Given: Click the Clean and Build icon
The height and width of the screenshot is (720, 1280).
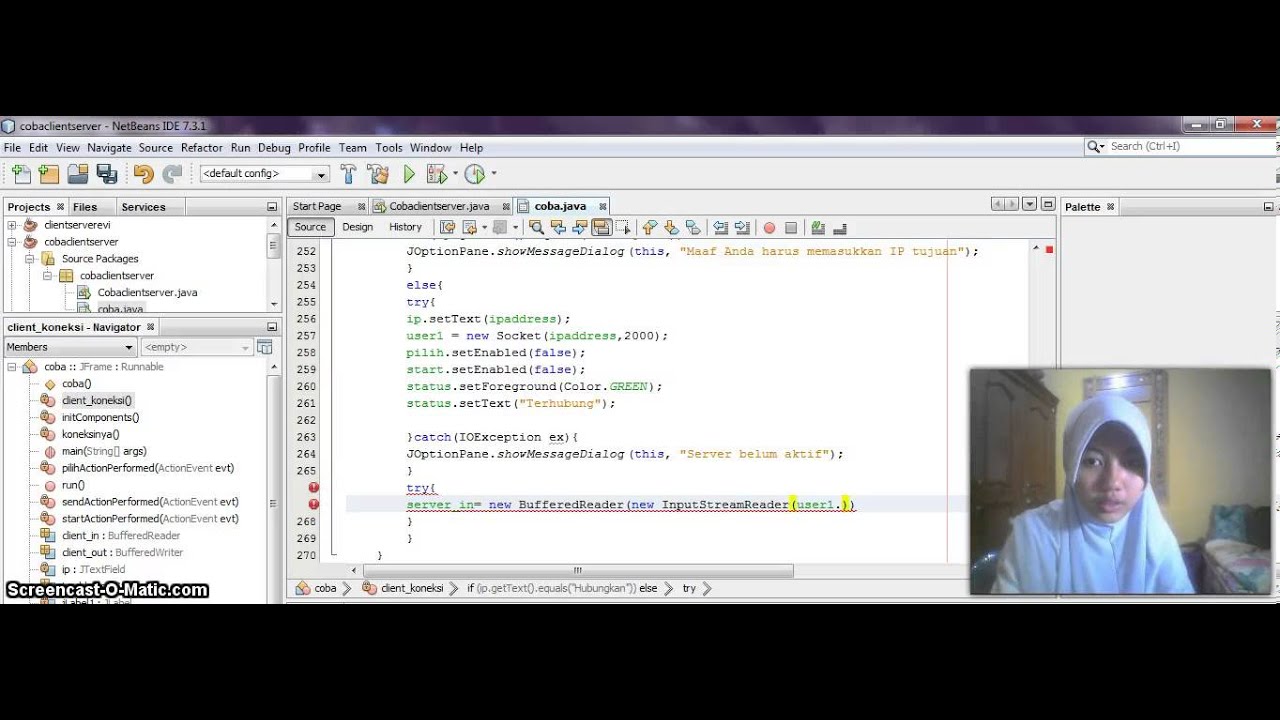Looking at the screenshot, I should point(378,174).
